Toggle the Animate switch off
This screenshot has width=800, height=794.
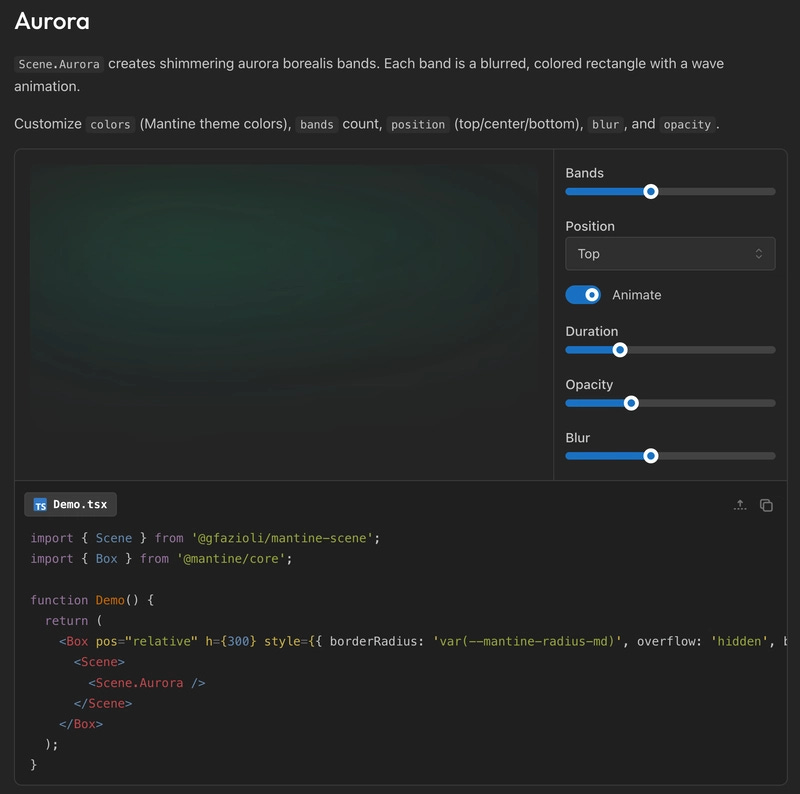point(583,295)
